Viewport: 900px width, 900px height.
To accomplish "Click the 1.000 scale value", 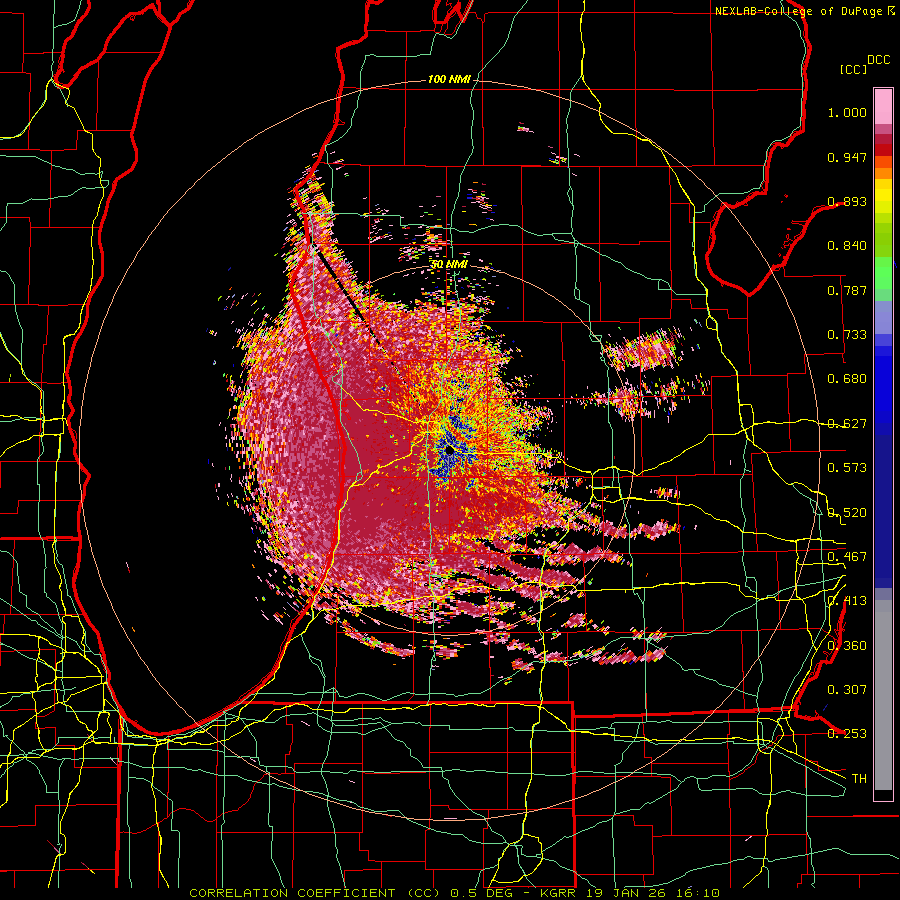I will (x=847, y=112).
